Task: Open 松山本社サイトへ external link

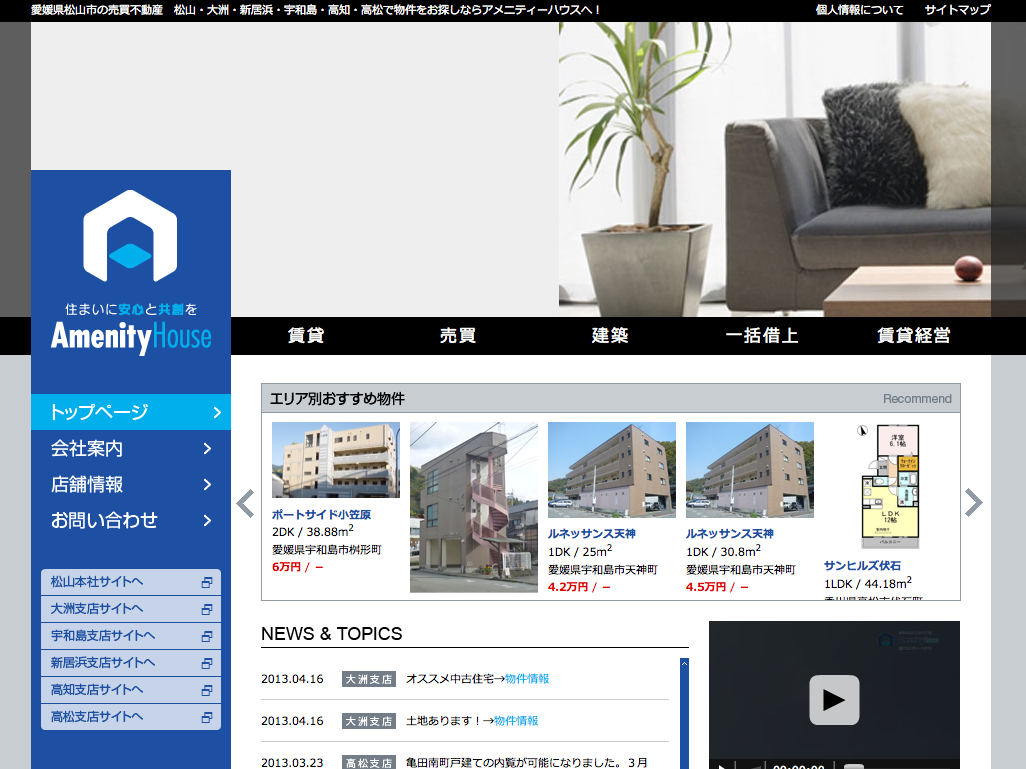Action: click(130, 582)
